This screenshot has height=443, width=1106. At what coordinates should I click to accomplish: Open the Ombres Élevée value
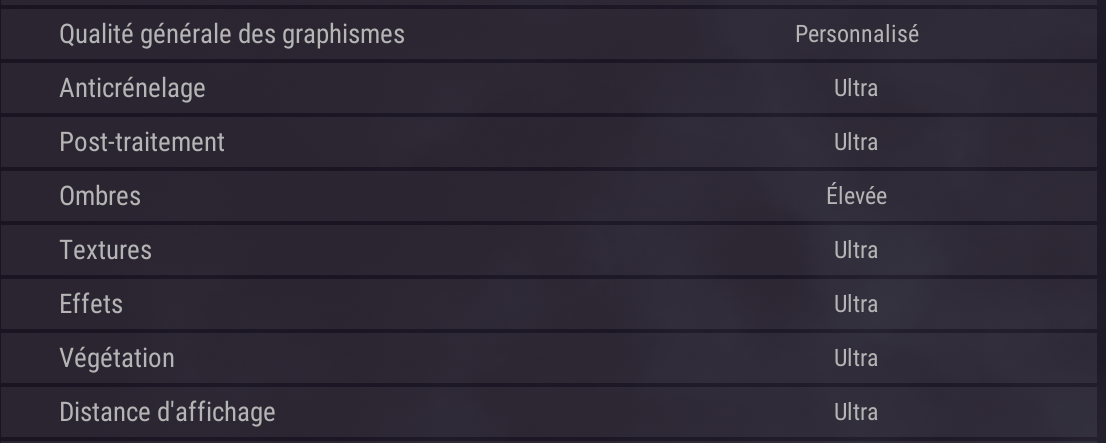[x=856, y=196]
